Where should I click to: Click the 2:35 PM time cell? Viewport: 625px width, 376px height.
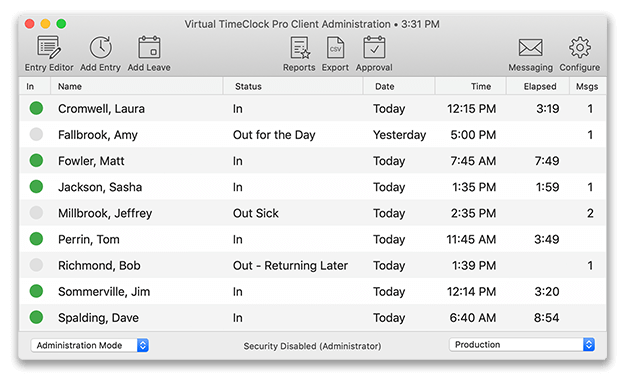pyautogui.click(x=474, y=213)
